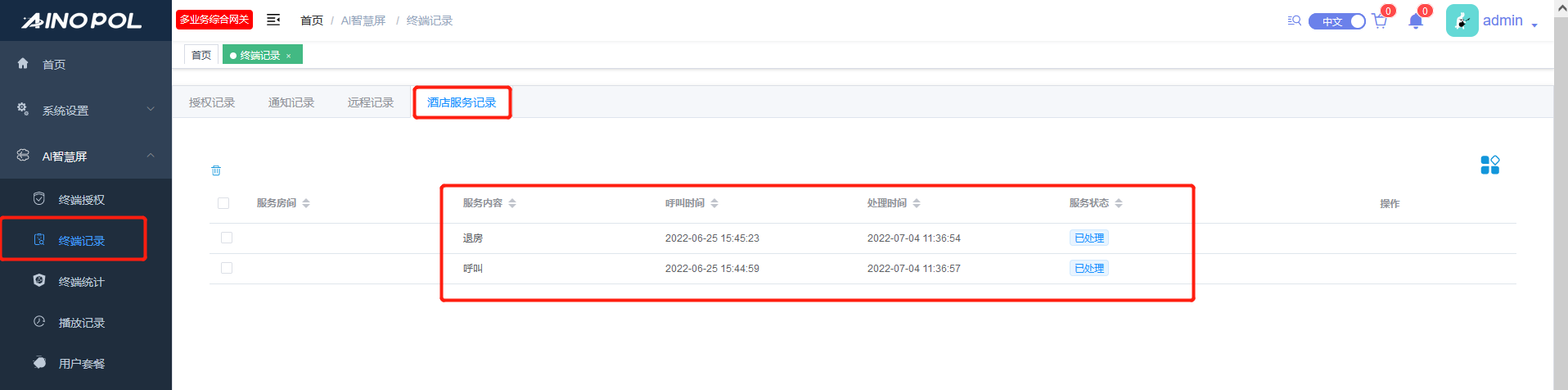Open 终端统计 in the sidebar
Screen dimensions: 1568x390
pos(81,282)
